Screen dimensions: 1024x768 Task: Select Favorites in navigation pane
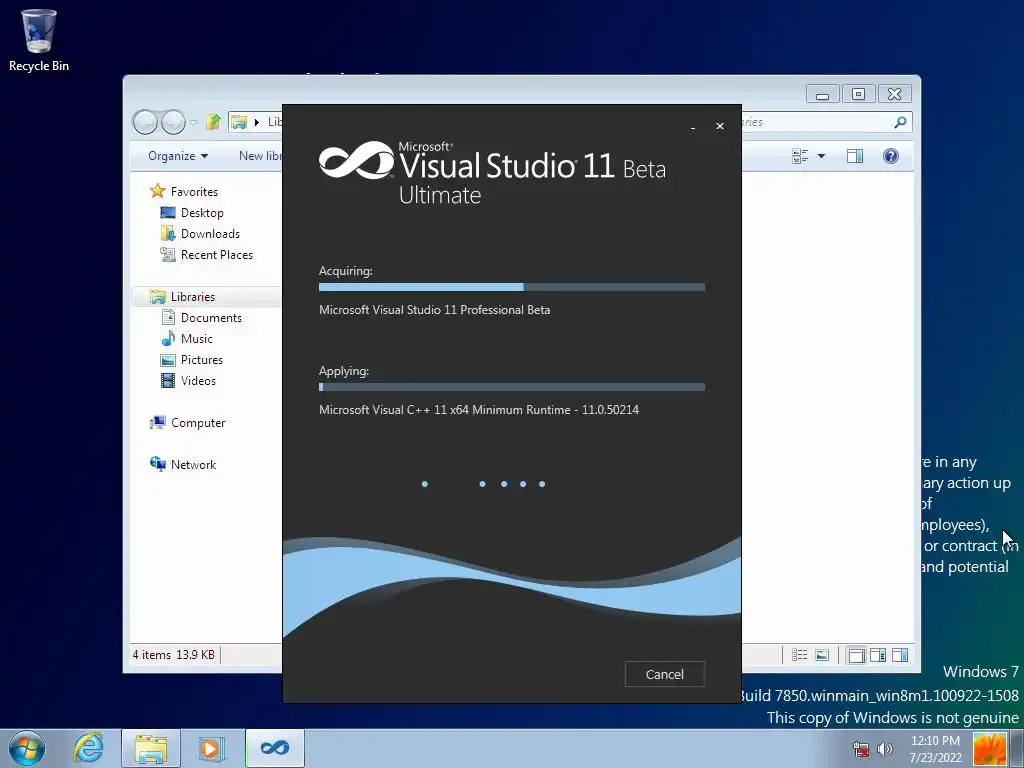pos(194,191)
